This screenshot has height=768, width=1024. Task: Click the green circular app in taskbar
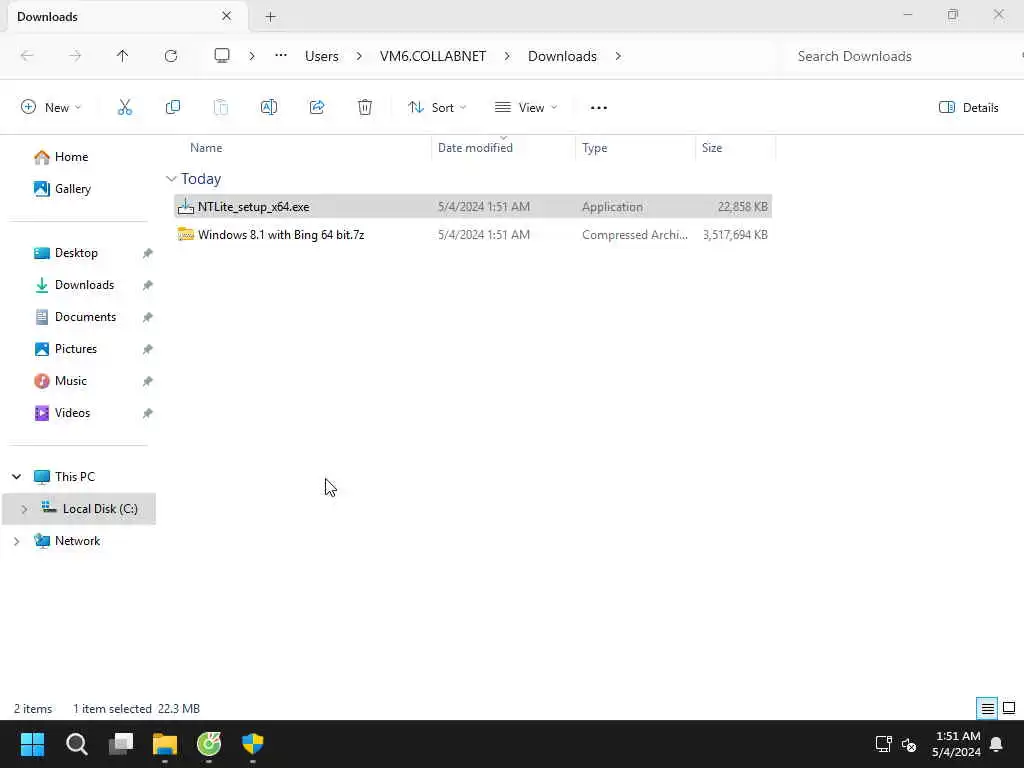point(209,744)
